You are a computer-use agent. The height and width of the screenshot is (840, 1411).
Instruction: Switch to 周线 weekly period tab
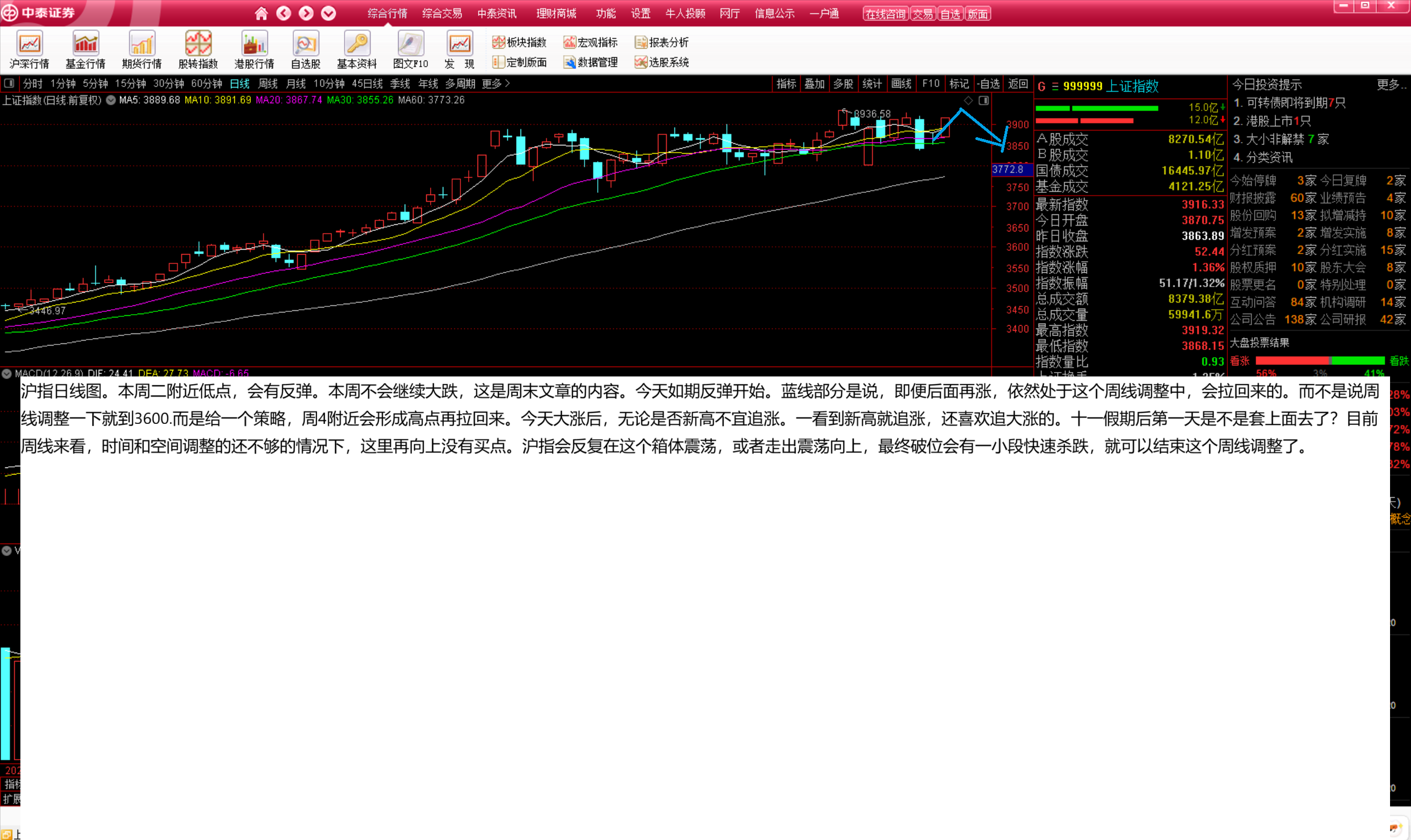268,84
